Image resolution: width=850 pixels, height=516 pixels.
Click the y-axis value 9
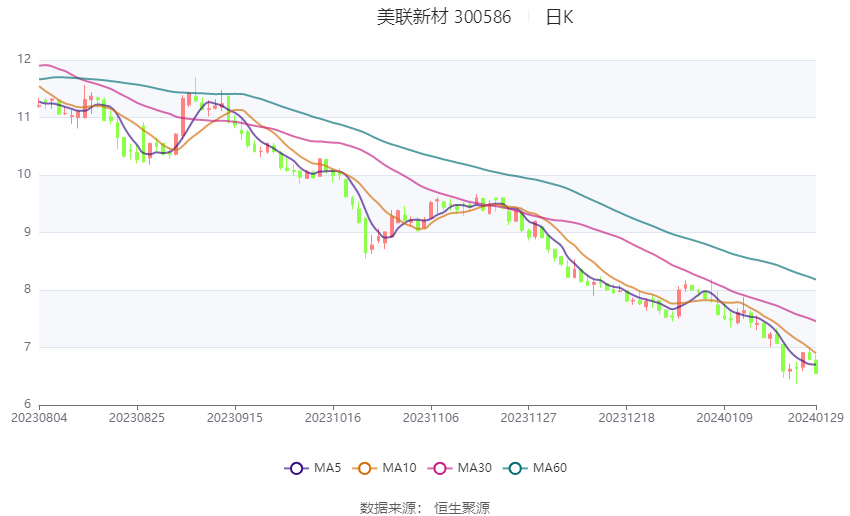pyautogui.click(x=28, y=231)
